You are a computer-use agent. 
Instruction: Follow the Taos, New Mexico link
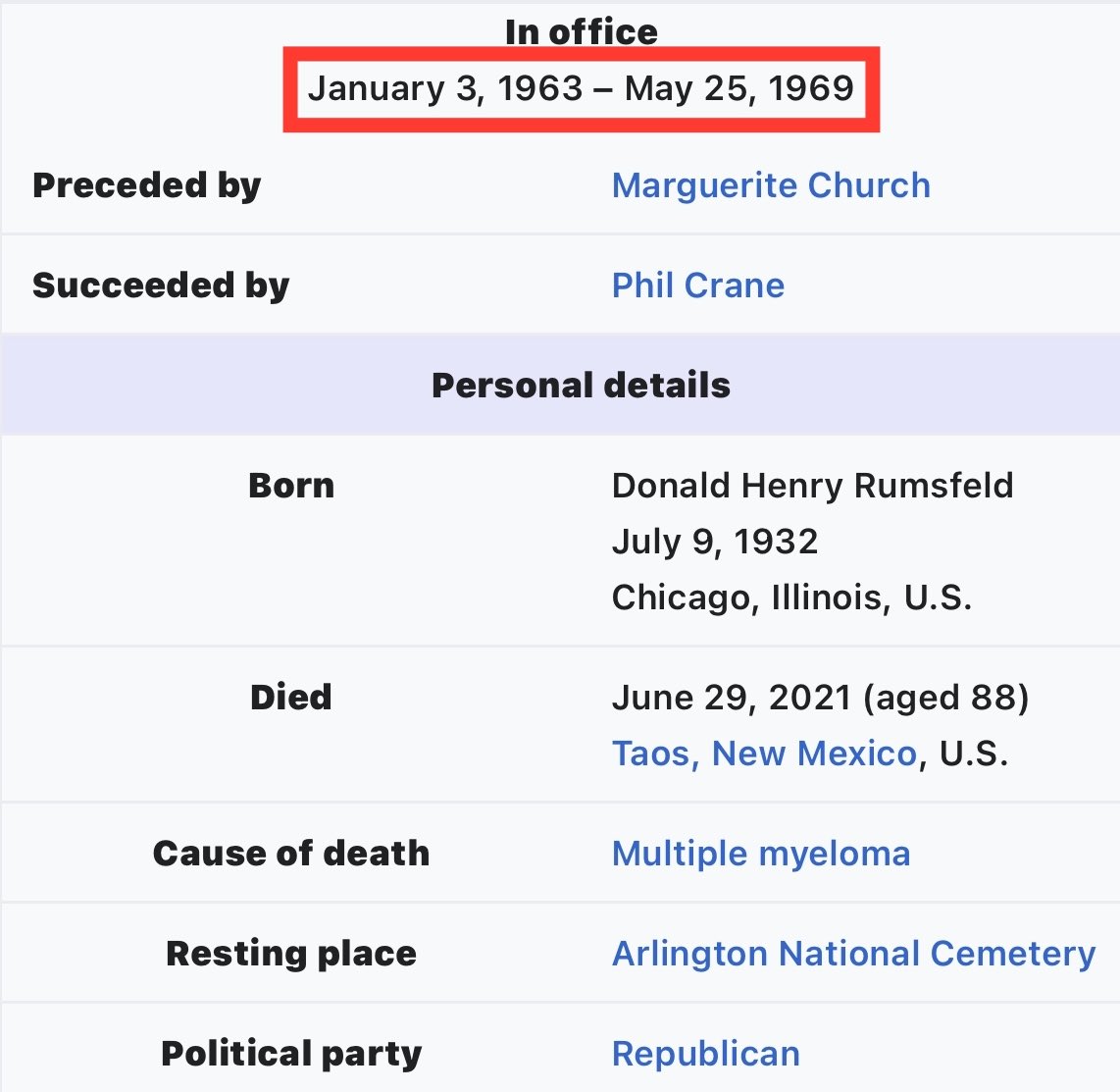click(764, 754)
